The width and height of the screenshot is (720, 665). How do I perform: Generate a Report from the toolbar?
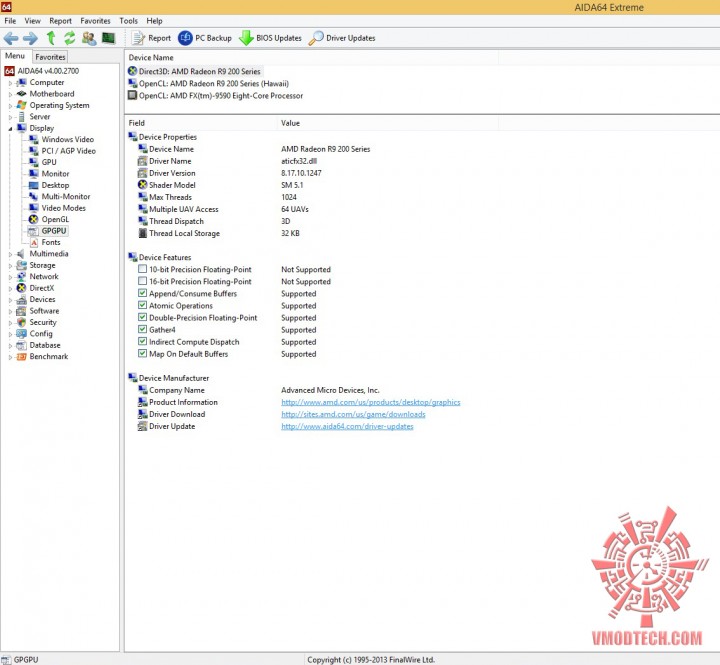pyautogui.click(x=151, y=38)
